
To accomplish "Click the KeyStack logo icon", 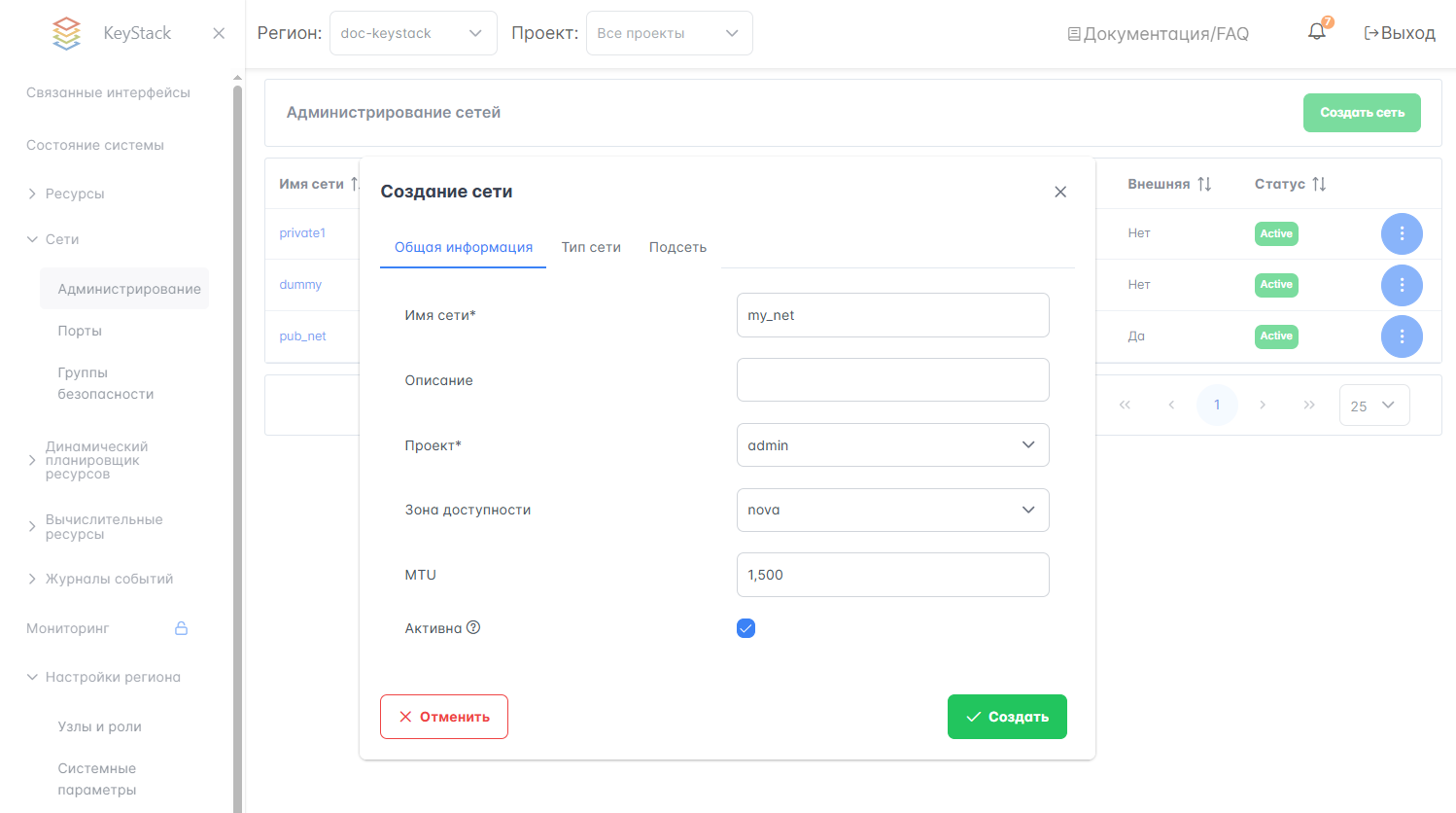I will coord(66,33).
